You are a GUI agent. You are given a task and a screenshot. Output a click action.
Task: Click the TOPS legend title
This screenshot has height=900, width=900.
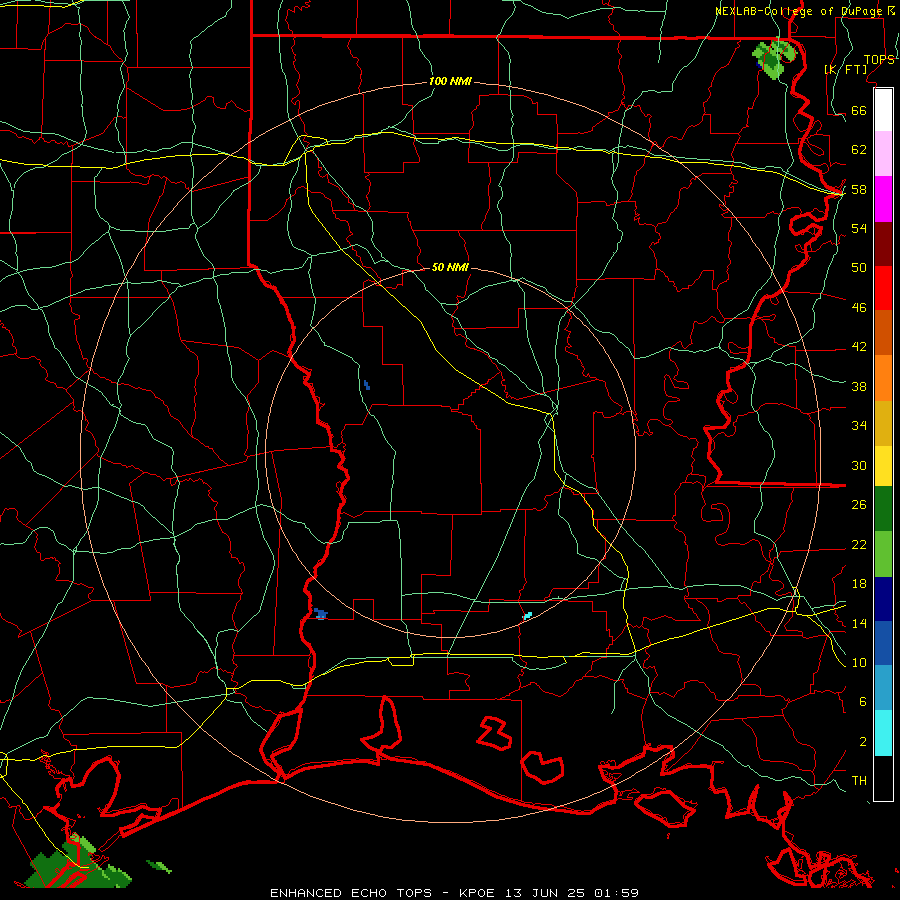(x=879, y=60)
